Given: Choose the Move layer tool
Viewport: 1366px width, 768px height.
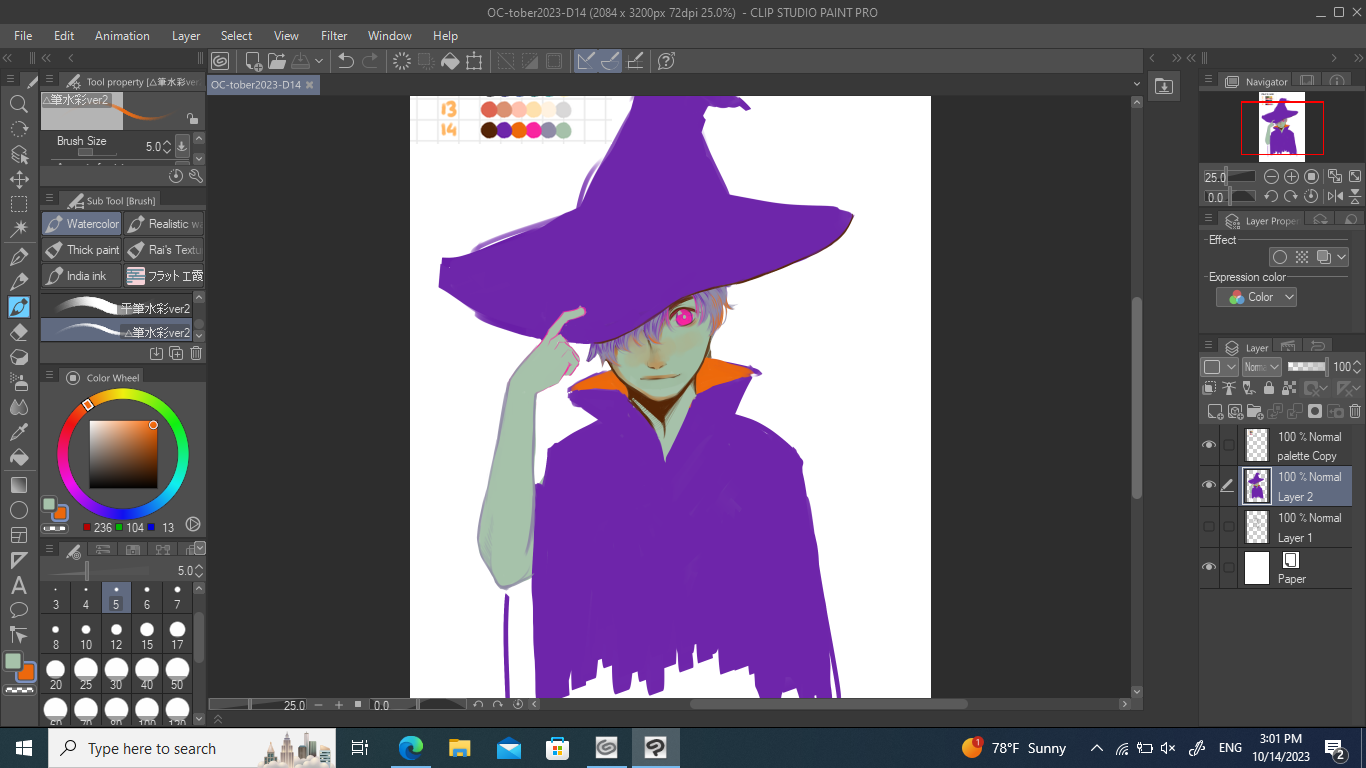Looking at the screenshot, I should (x=18, y=180).
